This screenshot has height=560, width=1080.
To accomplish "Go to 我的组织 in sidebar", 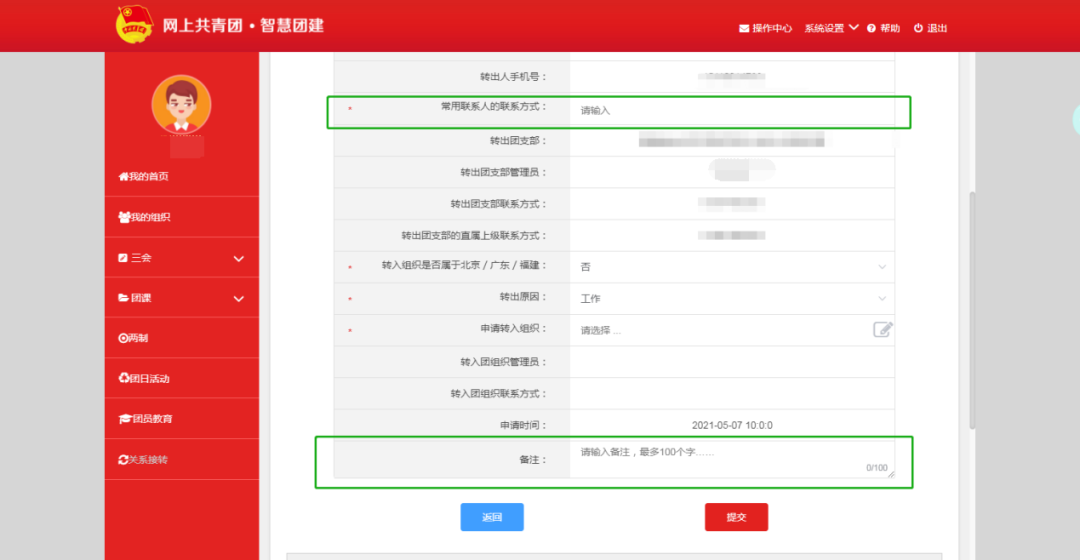I will (144, 217).
